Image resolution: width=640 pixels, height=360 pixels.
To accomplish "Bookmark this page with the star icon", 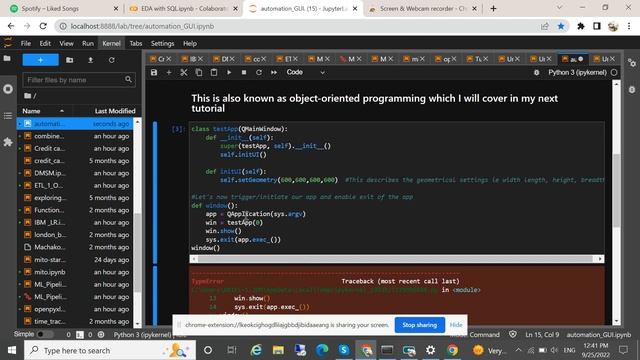I will pyautogui.click(x=561, y=26).
